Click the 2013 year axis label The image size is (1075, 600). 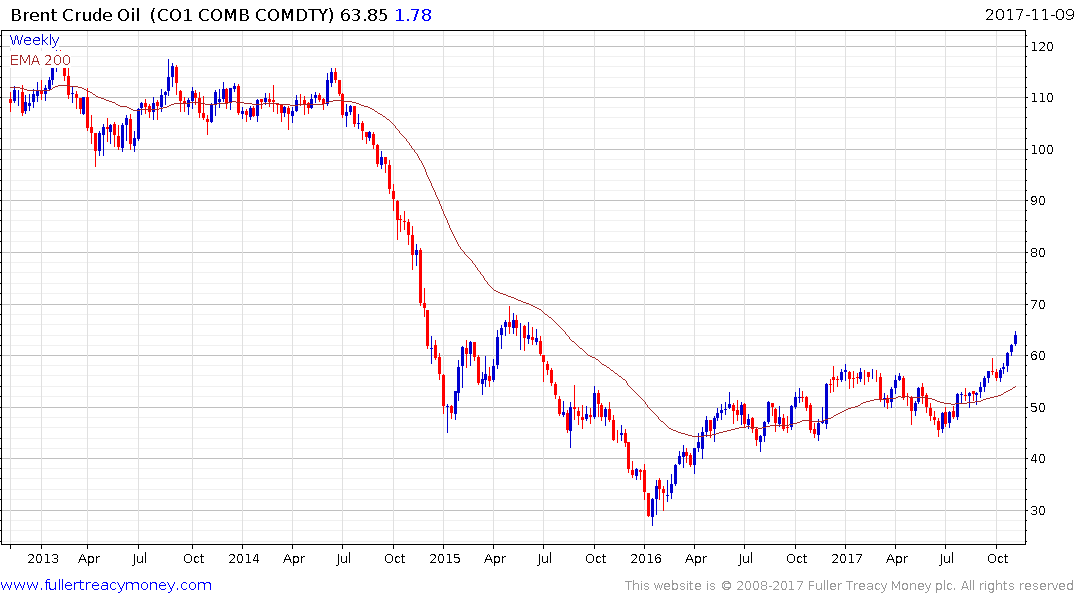pos(43,559)
